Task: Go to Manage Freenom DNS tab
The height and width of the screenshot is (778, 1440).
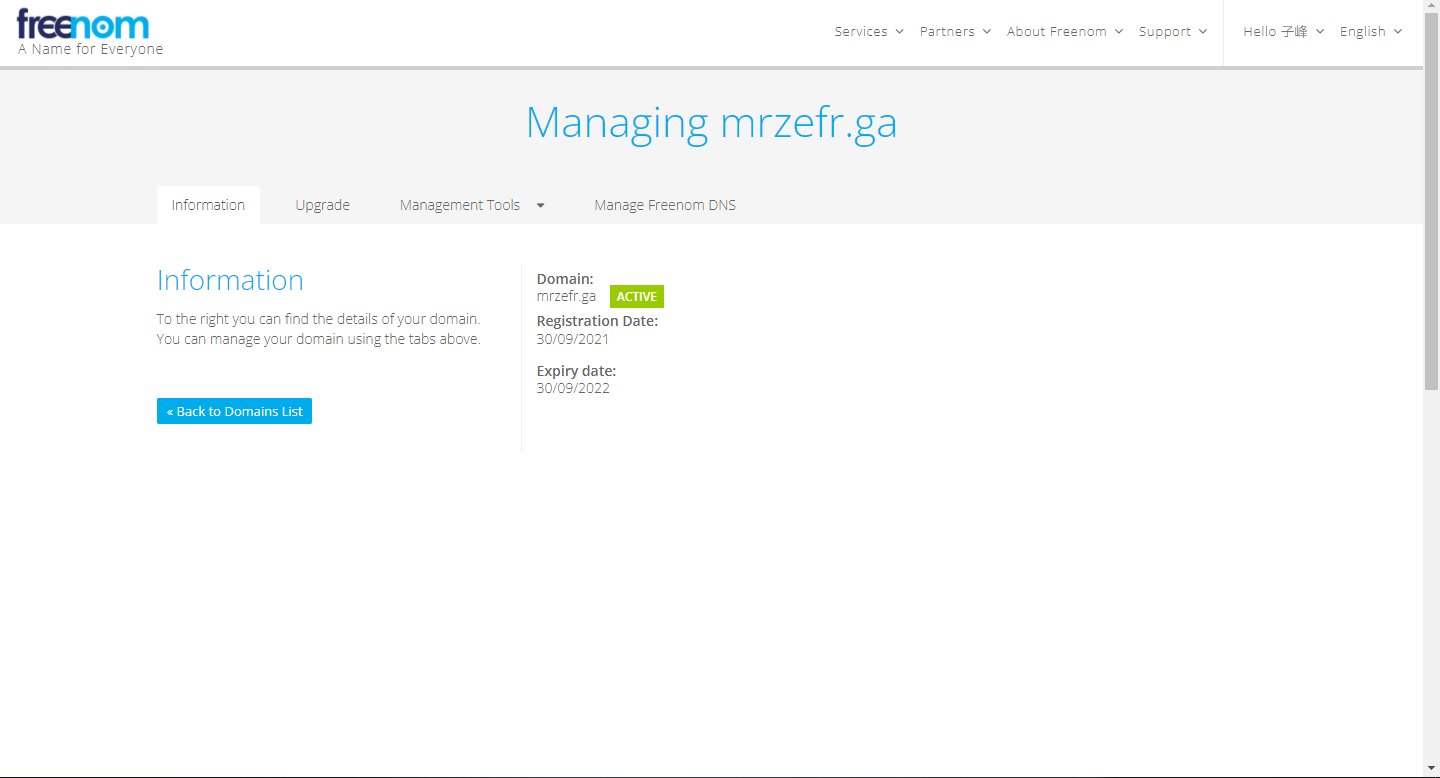Action: click(665, 205)
